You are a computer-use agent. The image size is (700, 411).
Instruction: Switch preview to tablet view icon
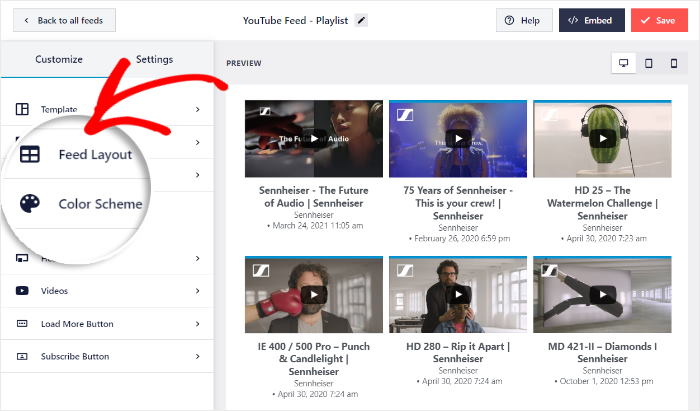(649, 63)
